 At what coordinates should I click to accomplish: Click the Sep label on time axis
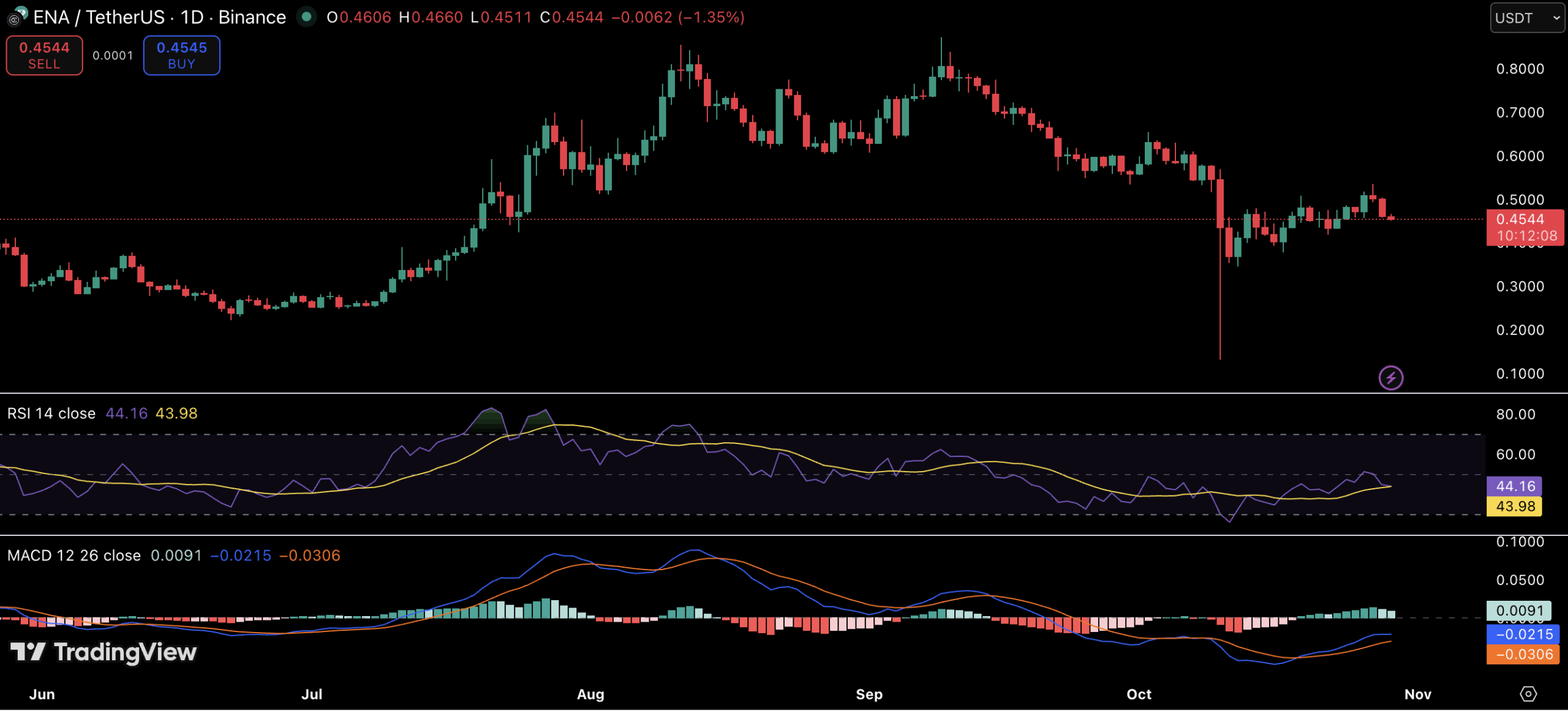[x=869, y=694]
